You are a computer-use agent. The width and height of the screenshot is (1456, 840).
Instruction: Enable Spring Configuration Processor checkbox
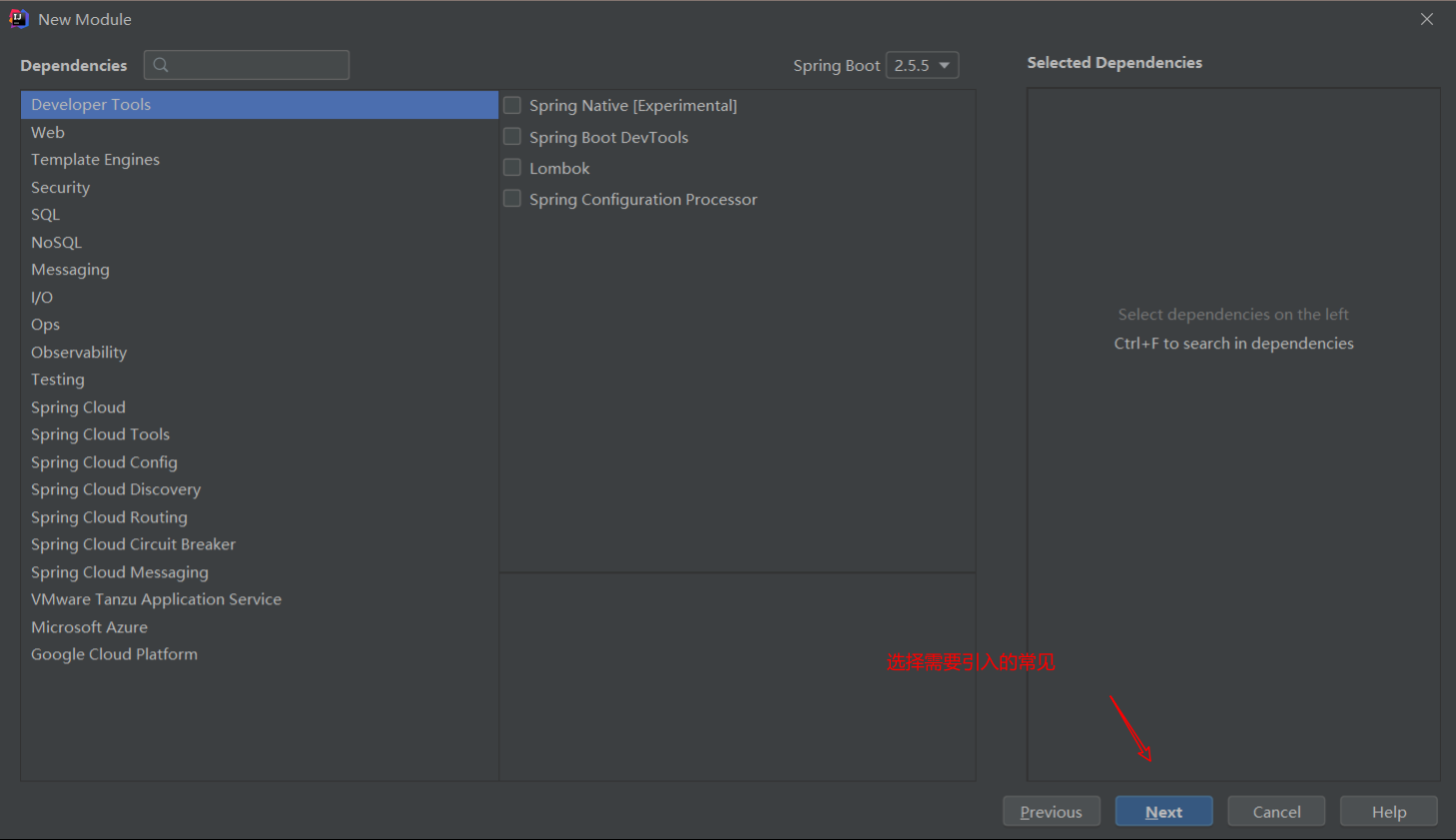(512, 199)
